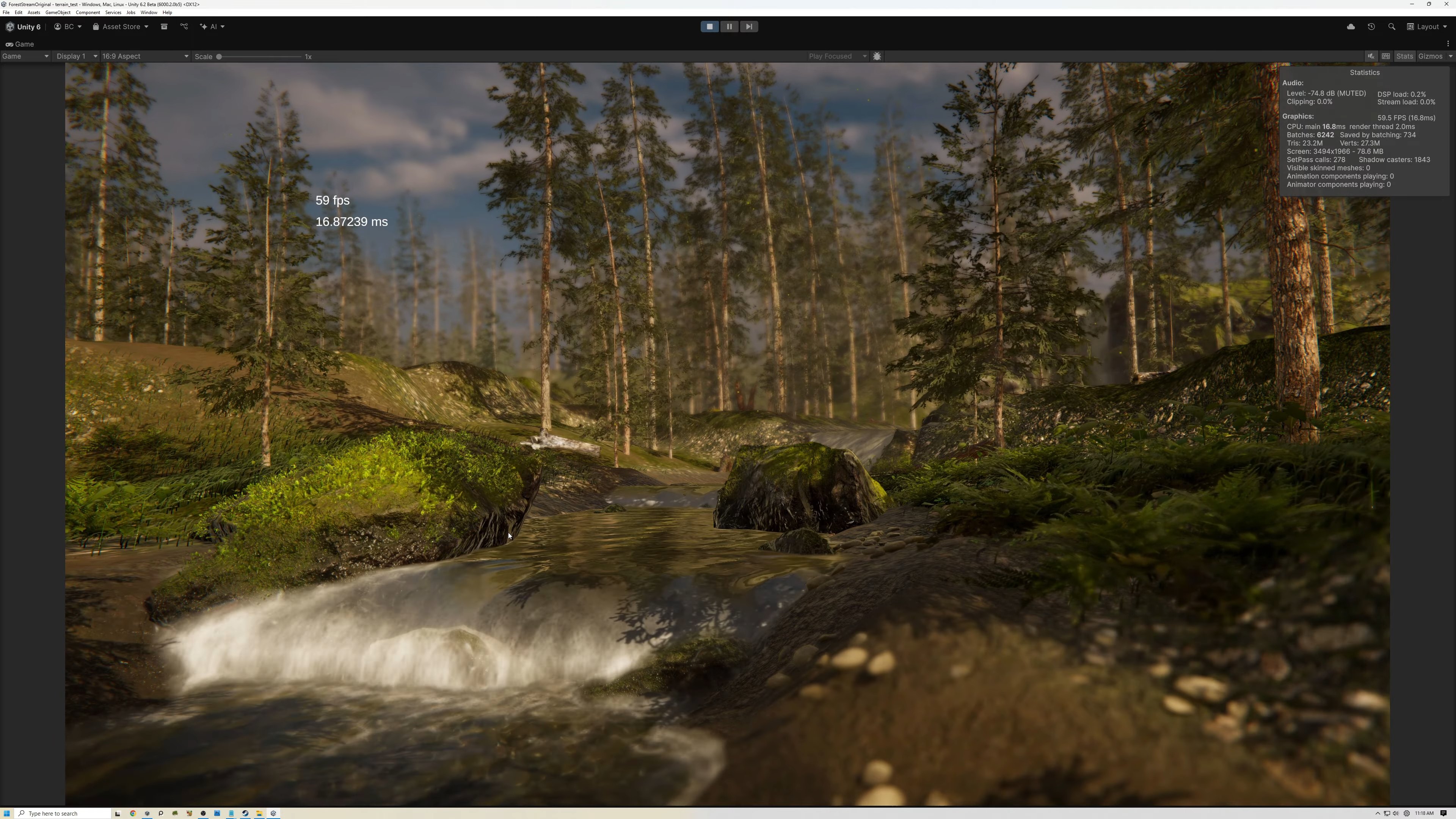Select the Game view tab
This screenshot has width=1456, height=819.
20,44
